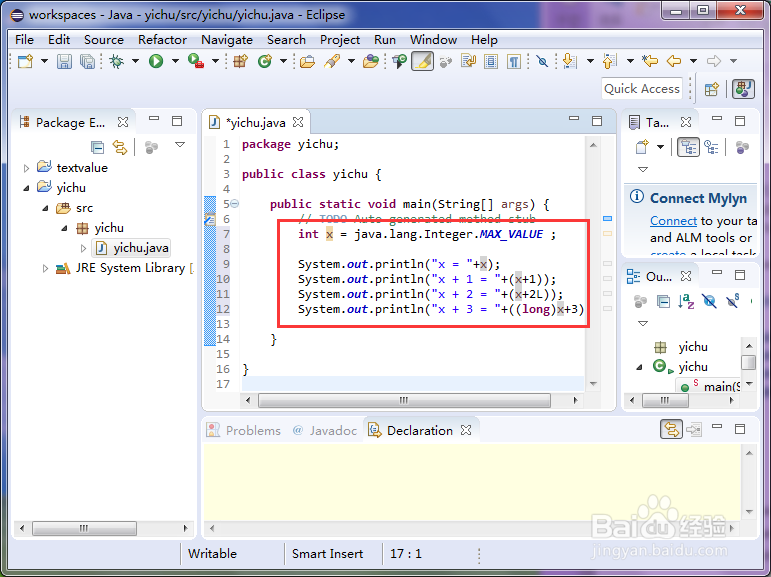Click the Debug bug icon
The image size is (771, 577).
117,61
